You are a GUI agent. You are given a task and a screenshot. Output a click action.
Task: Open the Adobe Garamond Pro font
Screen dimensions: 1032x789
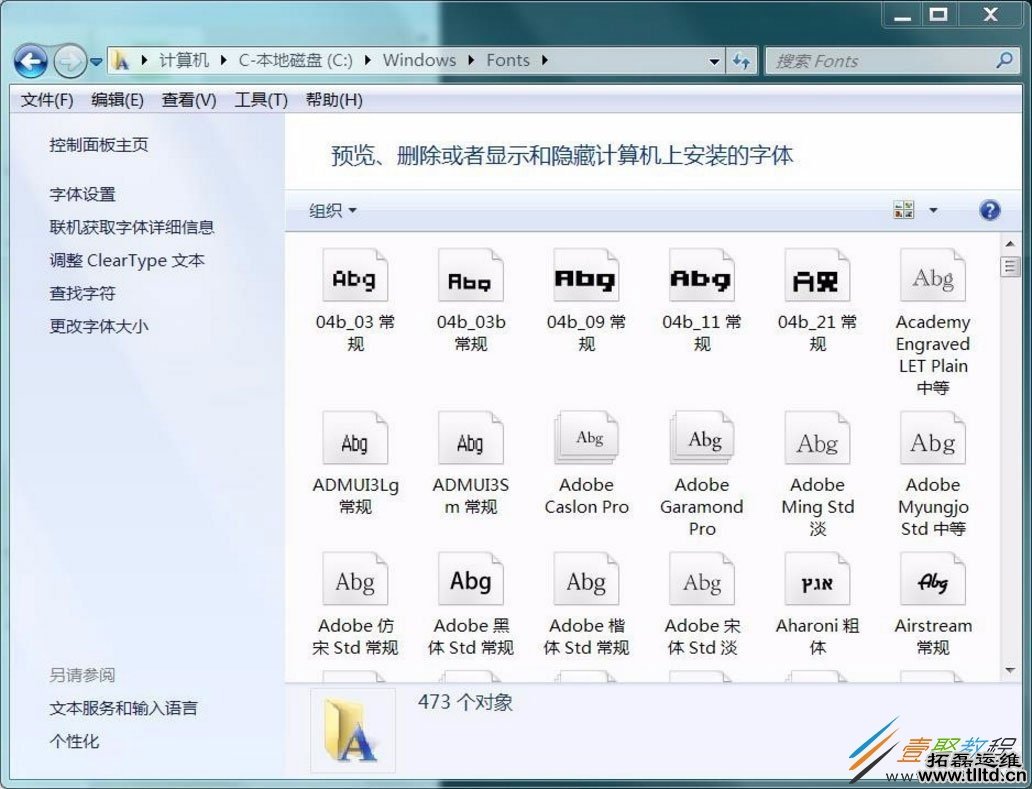701,436
